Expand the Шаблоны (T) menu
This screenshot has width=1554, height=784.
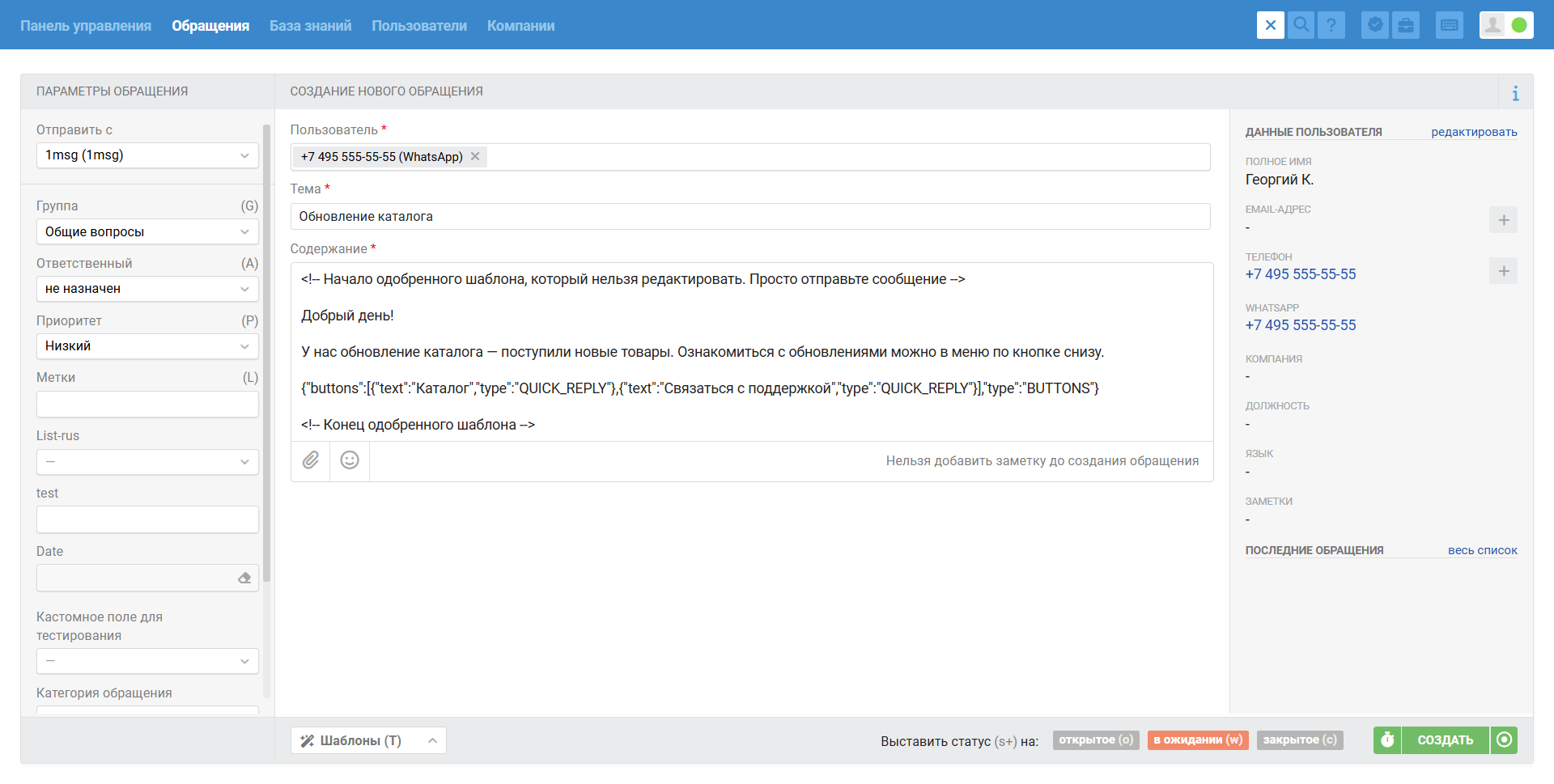[368, 740]
